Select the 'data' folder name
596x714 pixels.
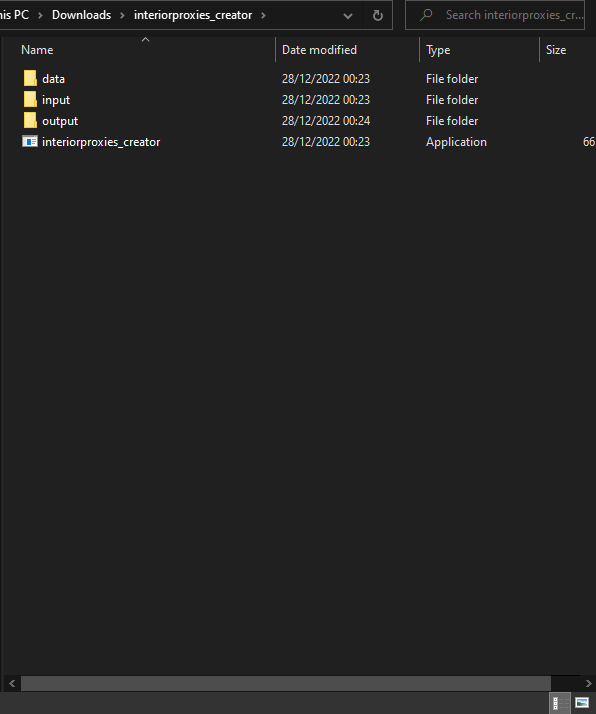coord(53,79)
